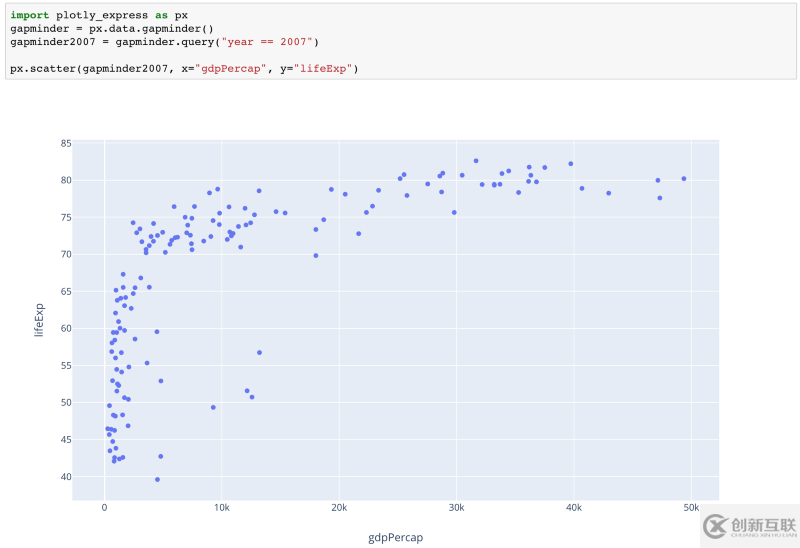The image size is (800, 548).
Task: Click the 80 tick label on y-axis
Action: pos(66,180)
